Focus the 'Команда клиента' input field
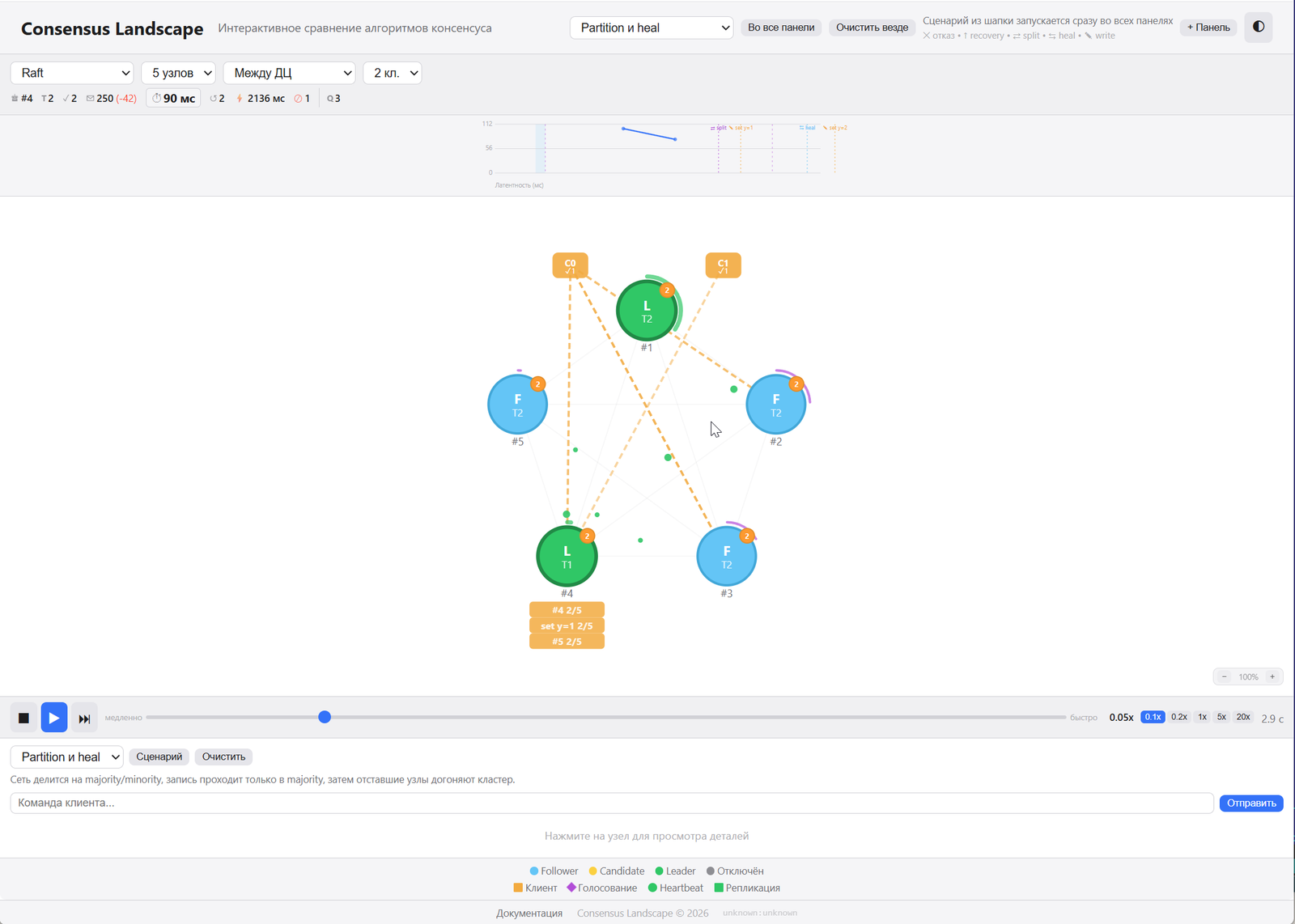The width and height of the screenshot is (1295, 924). [612, 803]
